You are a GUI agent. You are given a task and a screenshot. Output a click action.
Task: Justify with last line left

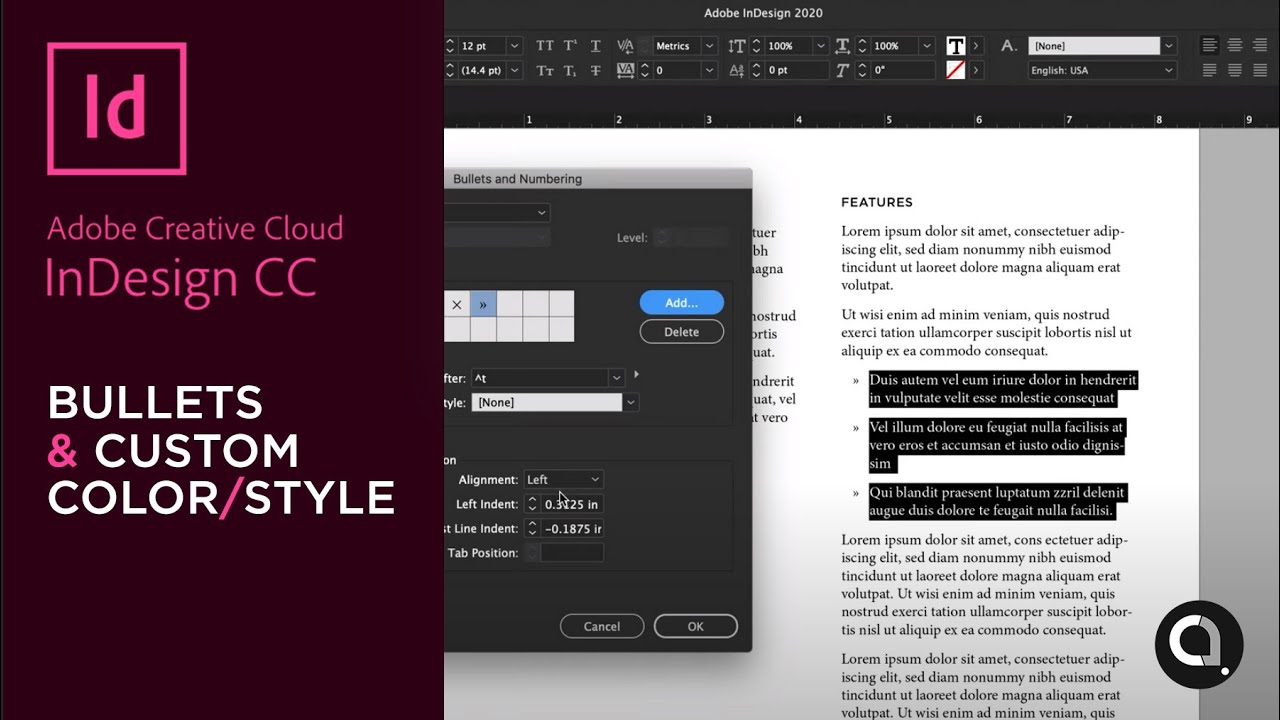[x=1210, y=70]
